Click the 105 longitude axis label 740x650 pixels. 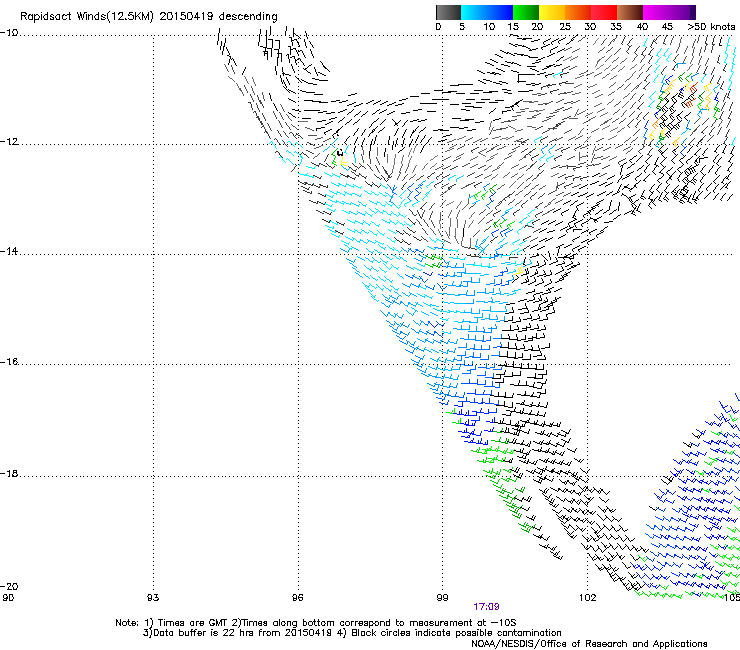pos(732,597)
